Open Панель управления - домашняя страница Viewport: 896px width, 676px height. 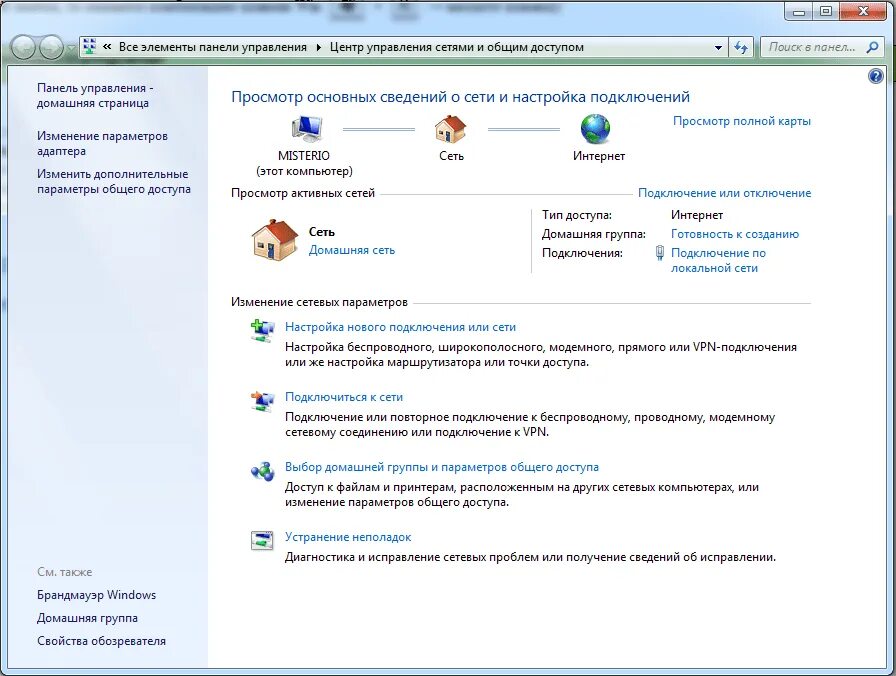click(x=95, y=95)
